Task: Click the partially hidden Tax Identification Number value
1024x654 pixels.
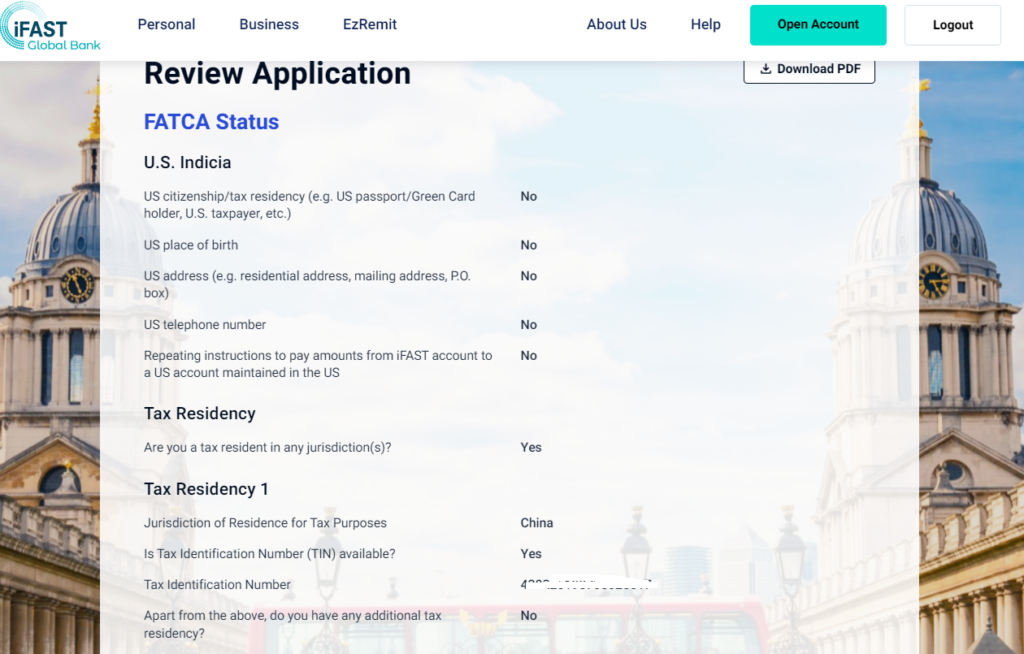Action: (x=586, y=585)
